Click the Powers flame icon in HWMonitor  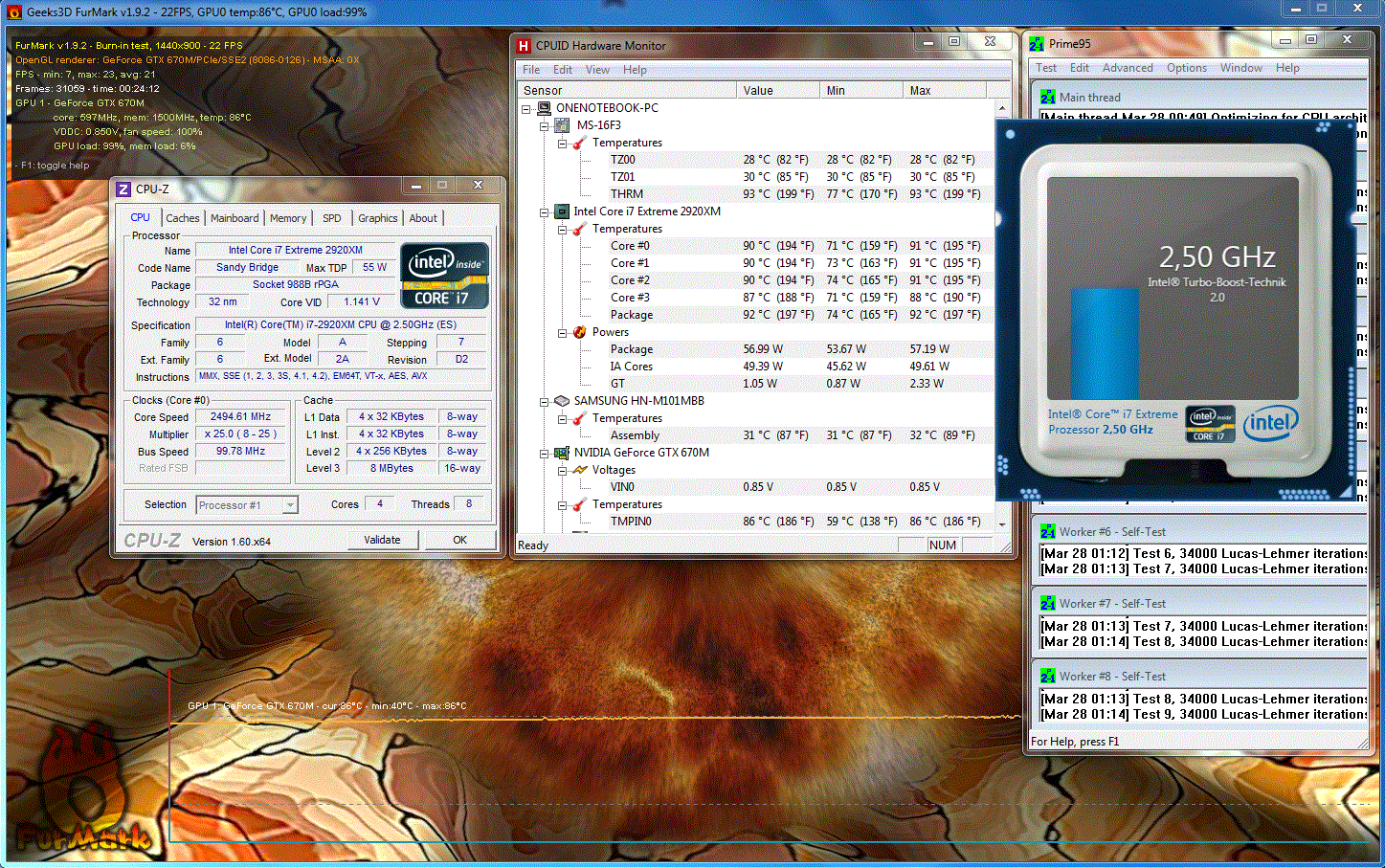point(580,332)
